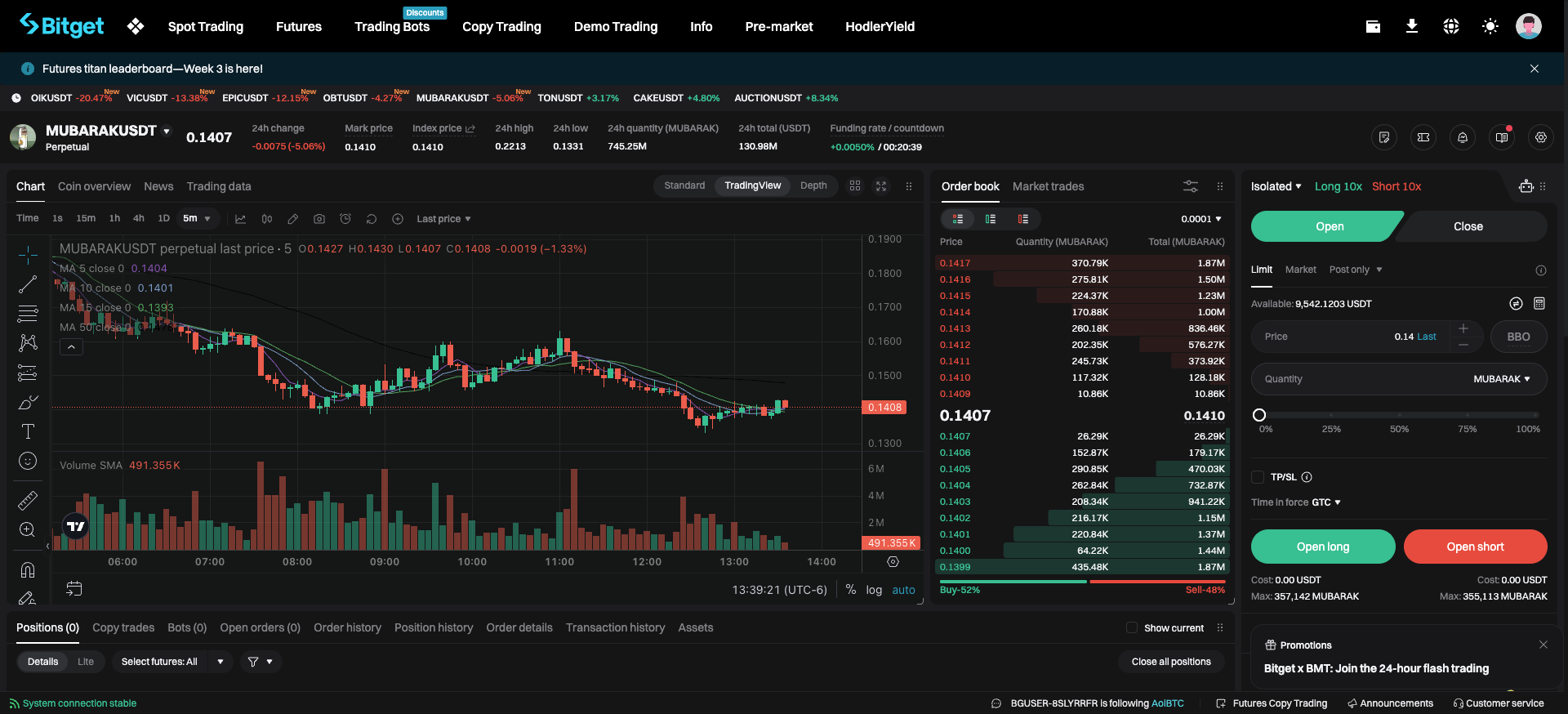Image resolution: width=1568 pixels, height=714 pixels.
Task: Click the quantity percentage slider handle
Action: 1259,415
